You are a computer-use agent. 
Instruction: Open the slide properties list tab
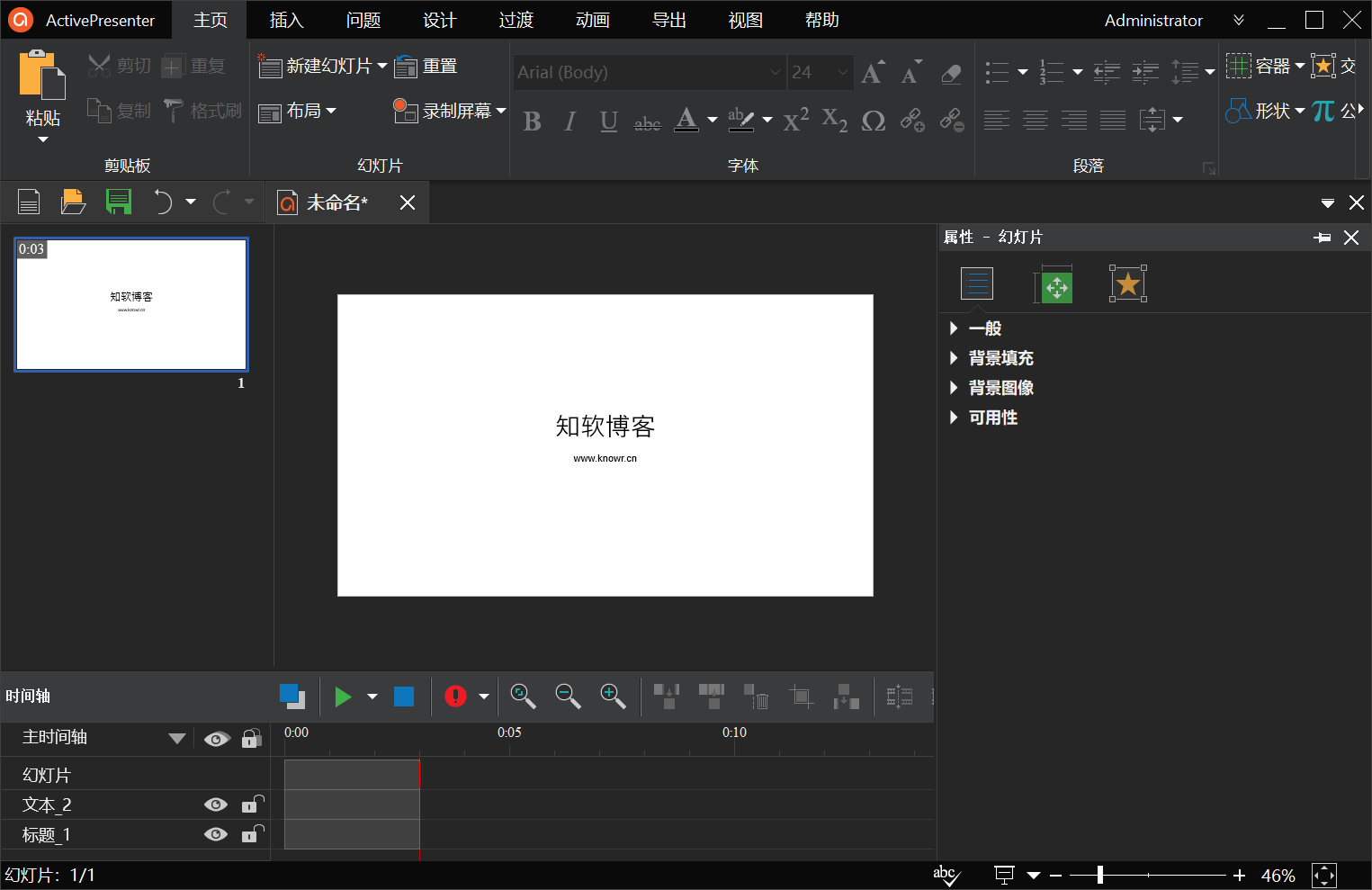pos(976,283)
